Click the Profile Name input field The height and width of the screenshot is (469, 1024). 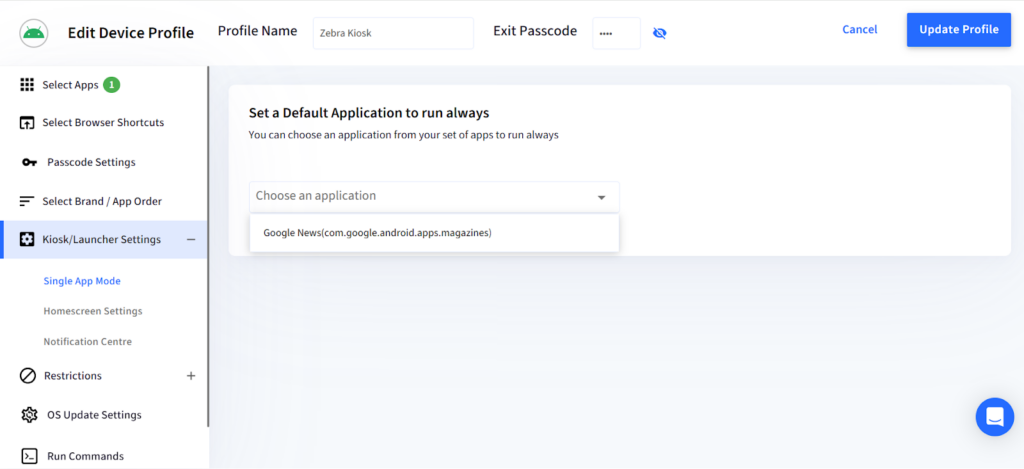[392, 32]
